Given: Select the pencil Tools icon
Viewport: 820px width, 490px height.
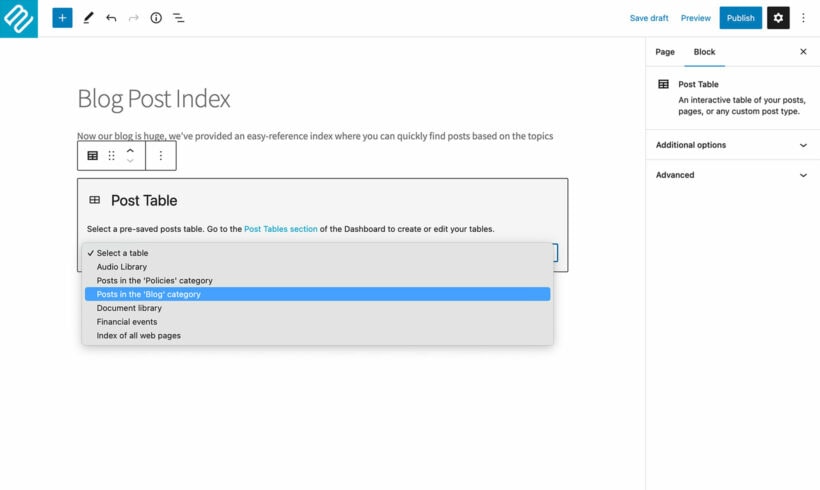Looking at the screenshot, I should point(88,18).
